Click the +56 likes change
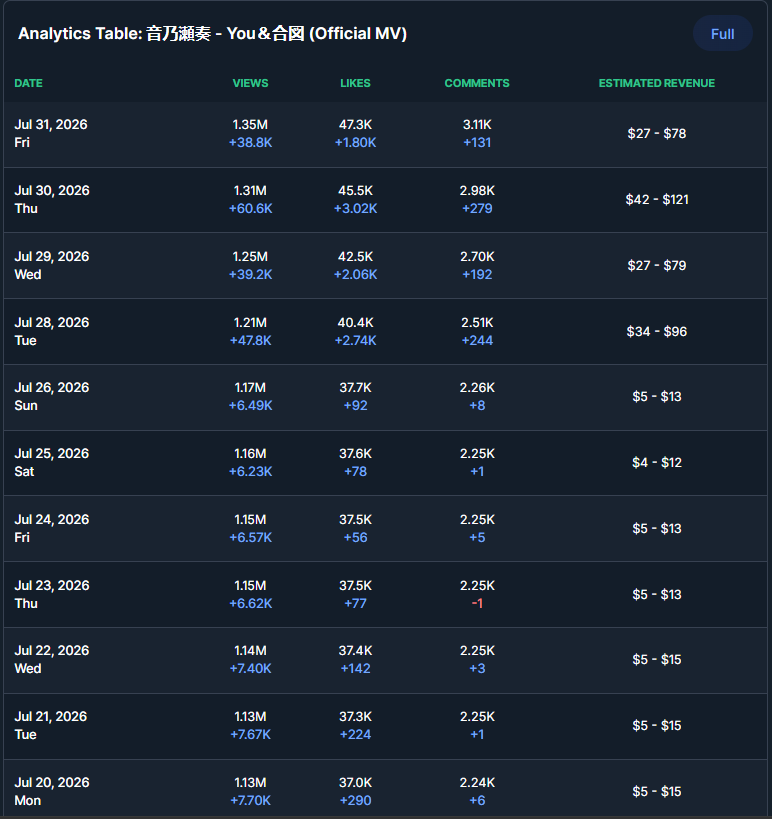This screenshot has height=819, width=772. pos(355,537)
